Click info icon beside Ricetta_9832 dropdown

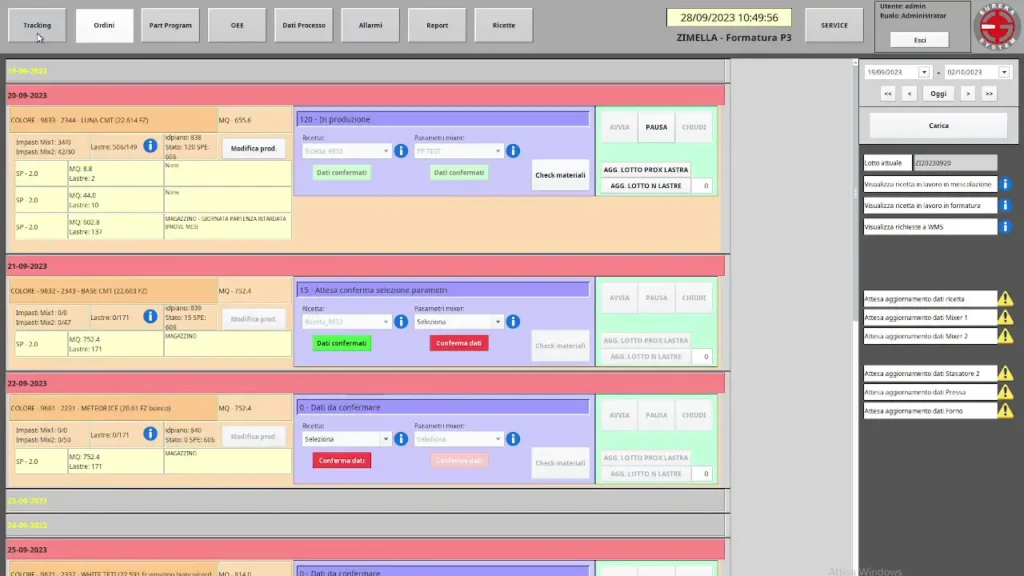pyautogui.click(x=400, y=151)
